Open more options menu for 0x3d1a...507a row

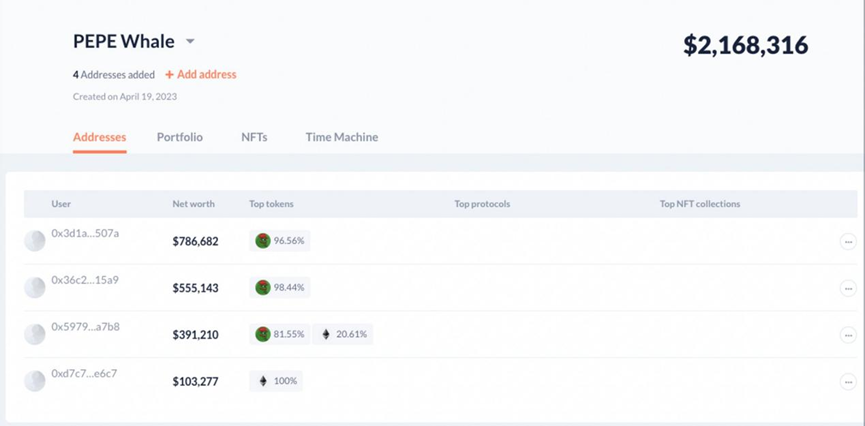tap(848, 241)
